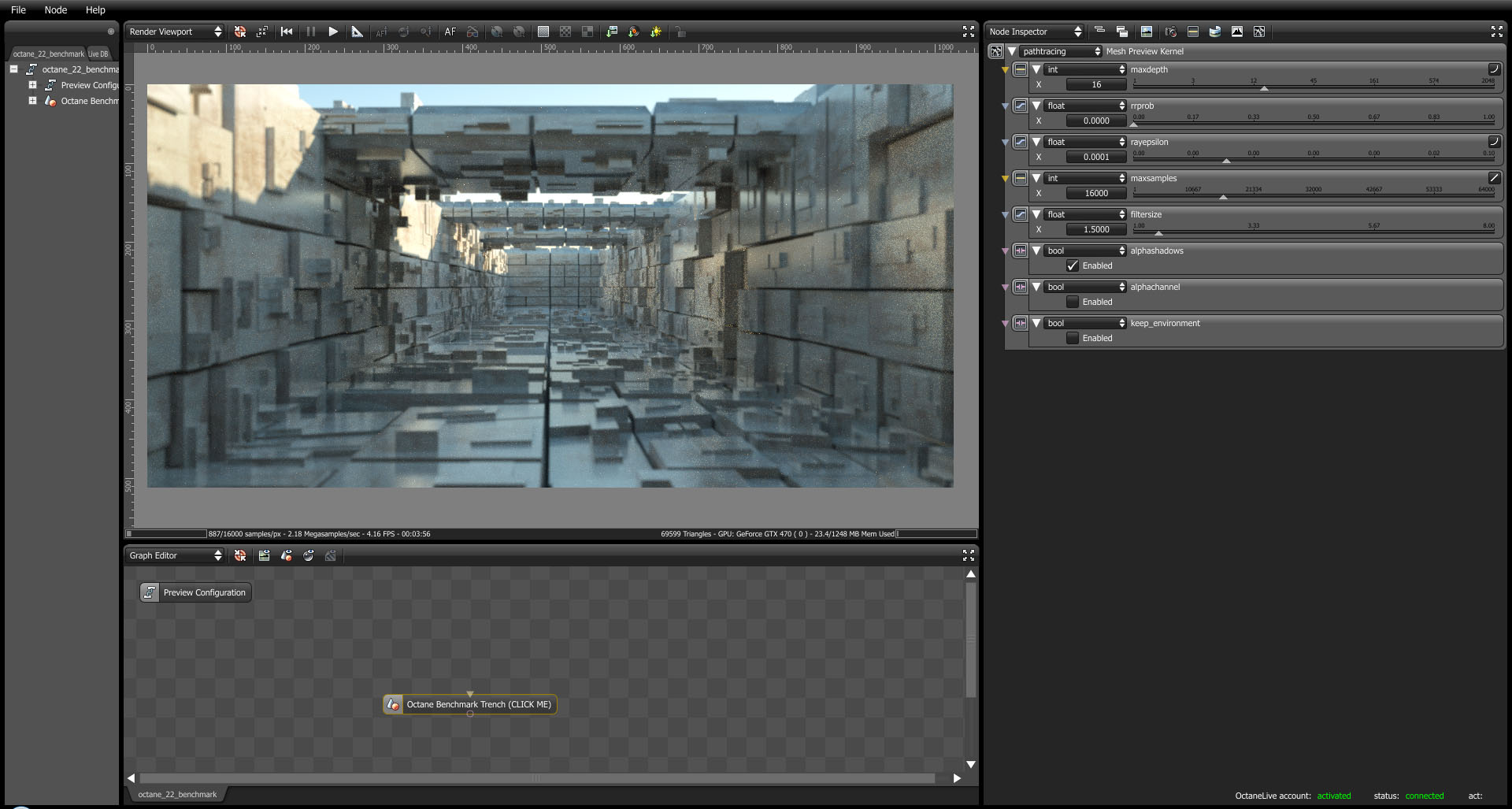
Task: Jump to camera node with the camera icon
Action: (x=1171, y=32)
